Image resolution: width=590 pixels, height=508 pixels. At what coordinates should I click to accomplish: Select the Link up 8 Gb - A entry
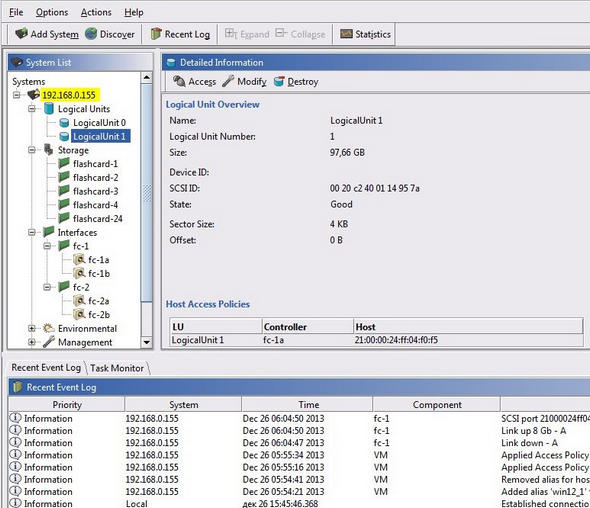[299, 430]
